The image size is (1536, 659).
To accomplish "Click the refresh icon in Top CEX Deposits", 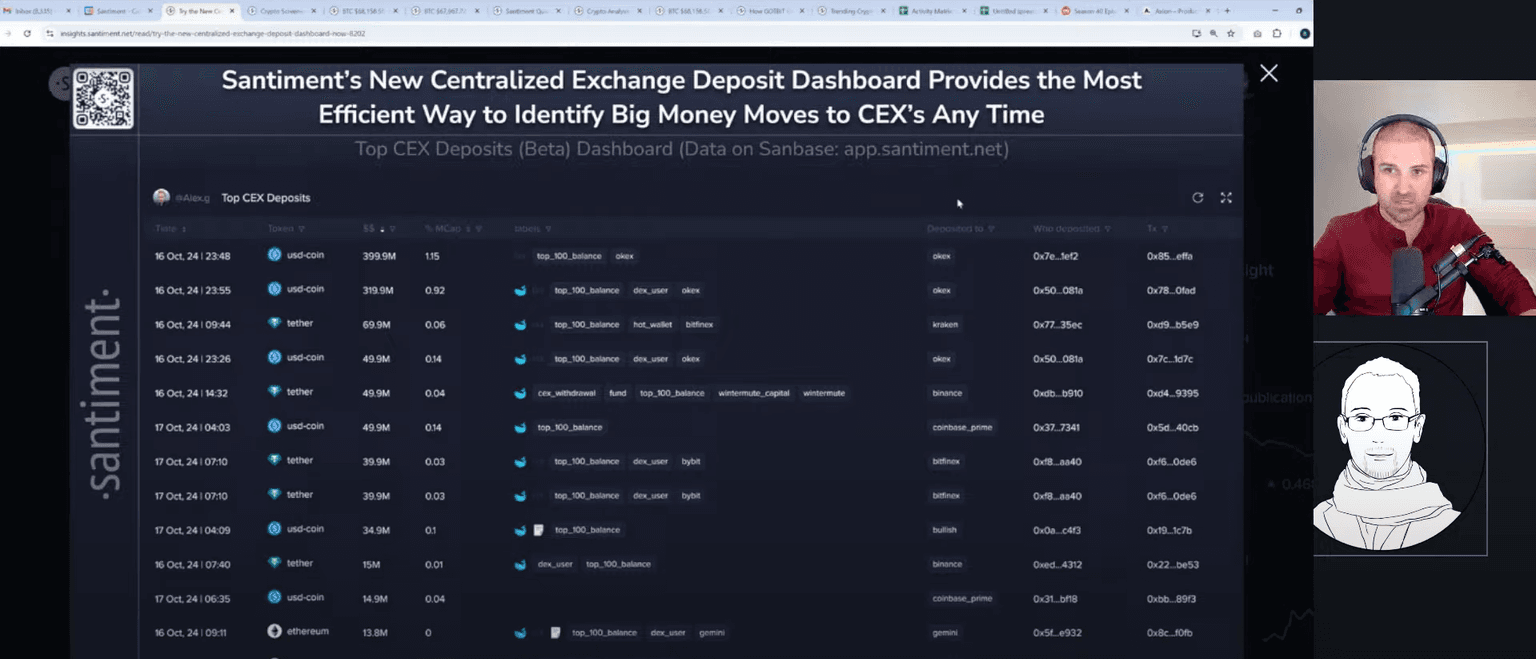I will pos(1197,198).
